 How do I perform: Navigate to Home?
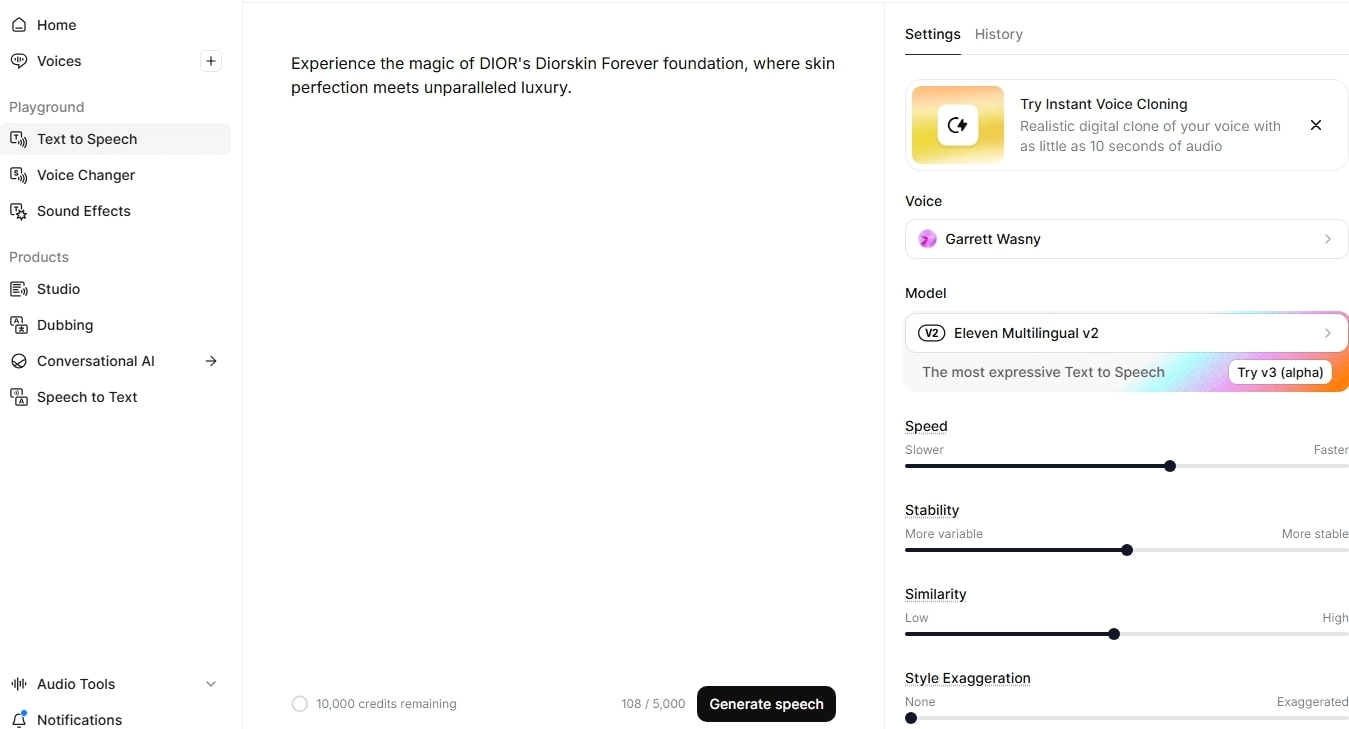coord(56,25)
